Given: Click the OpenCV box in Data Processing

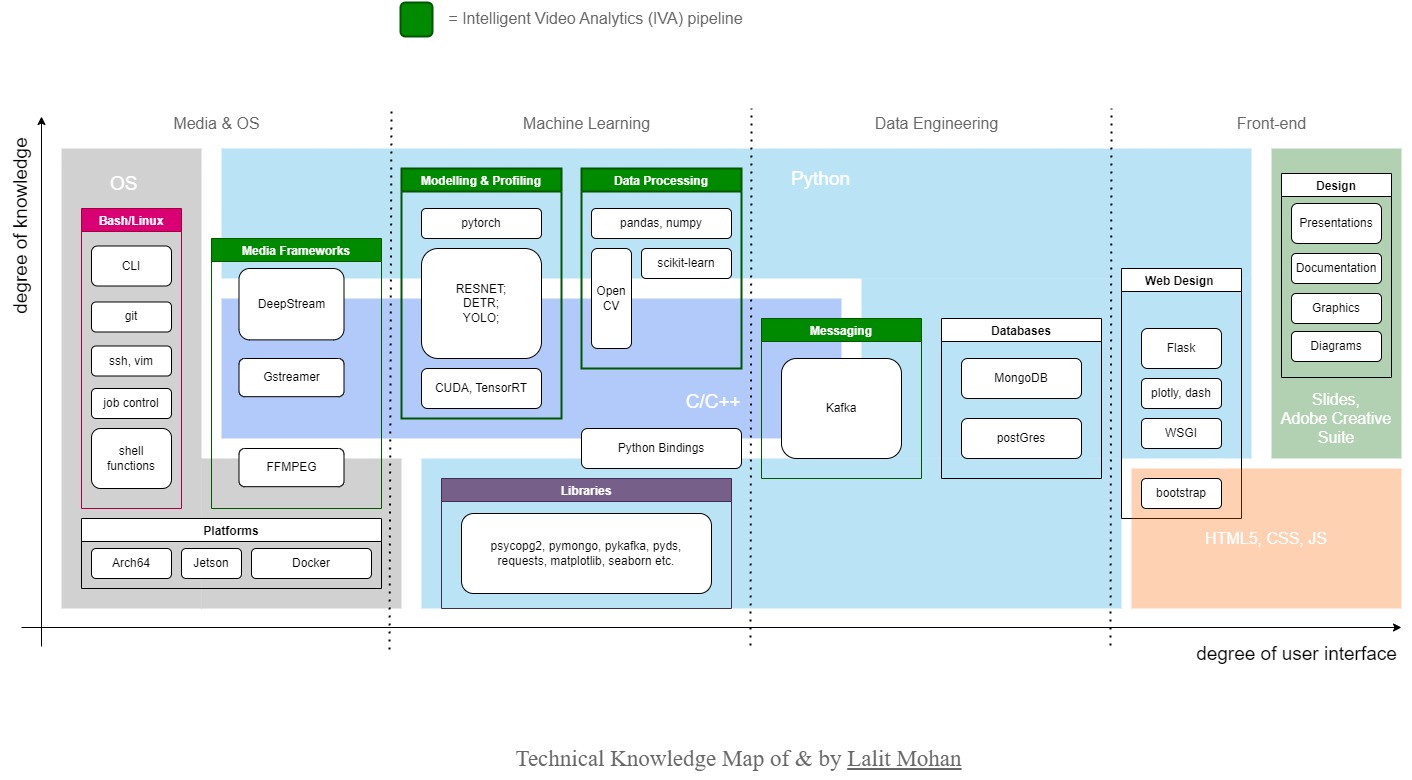Looking at the screenshot, I should (x=611, y=298).
